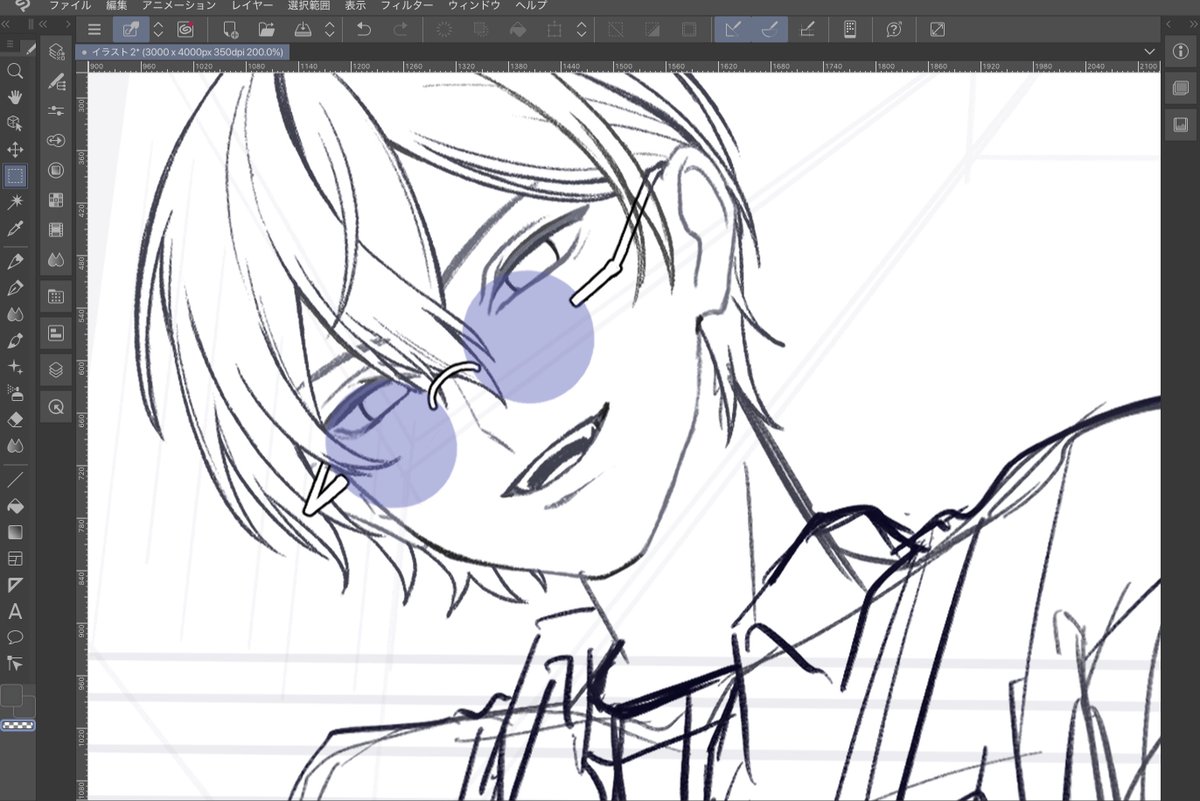Image resolution: width=1200 pixels, height=801 pixels.
Task: Expand the save button's dropdown arrow
Action: pyautogui.click(x=329, y=29)
